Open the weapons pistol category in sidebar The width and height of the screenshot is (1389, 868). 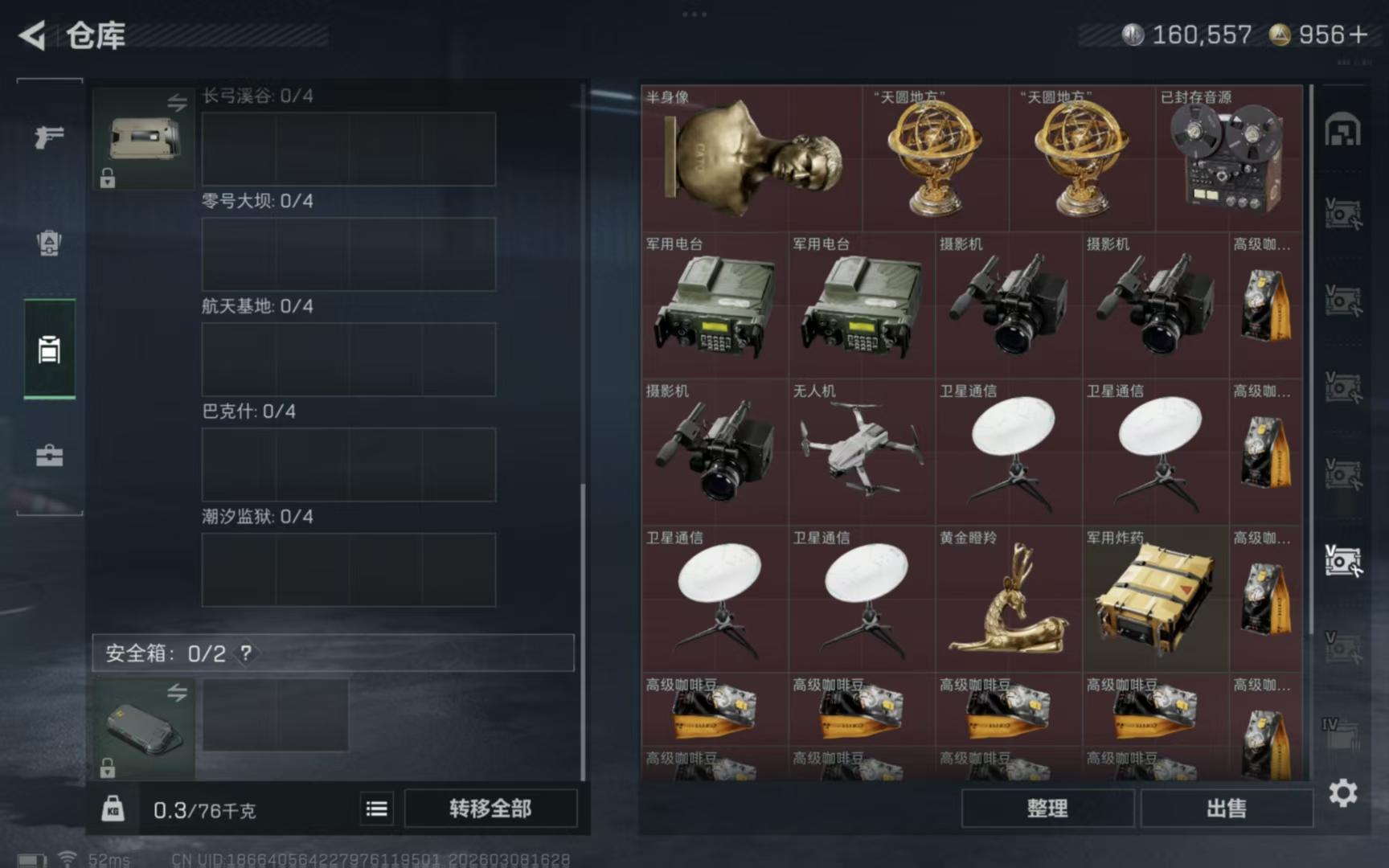(x=49, y=137)
